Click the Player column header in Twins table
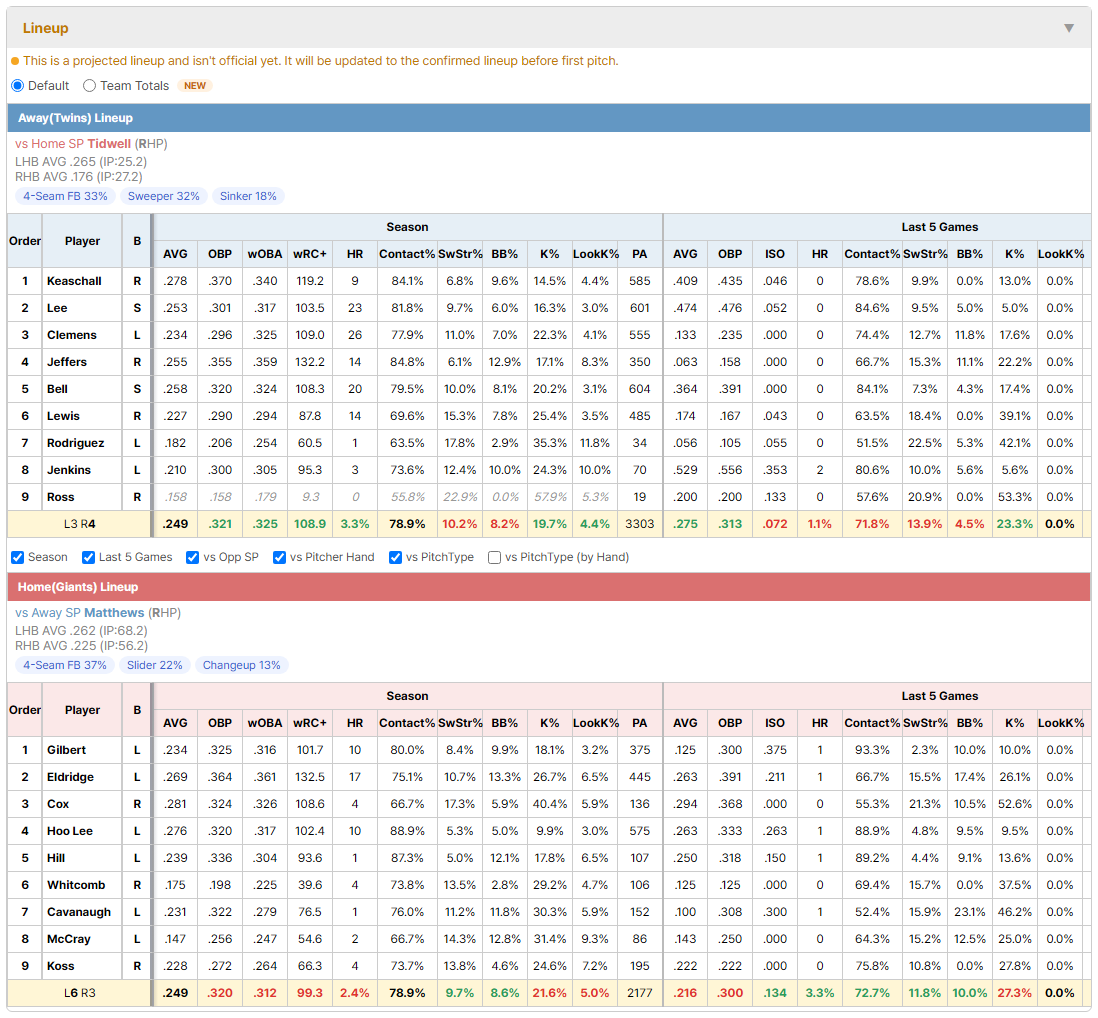 (83, 241)
